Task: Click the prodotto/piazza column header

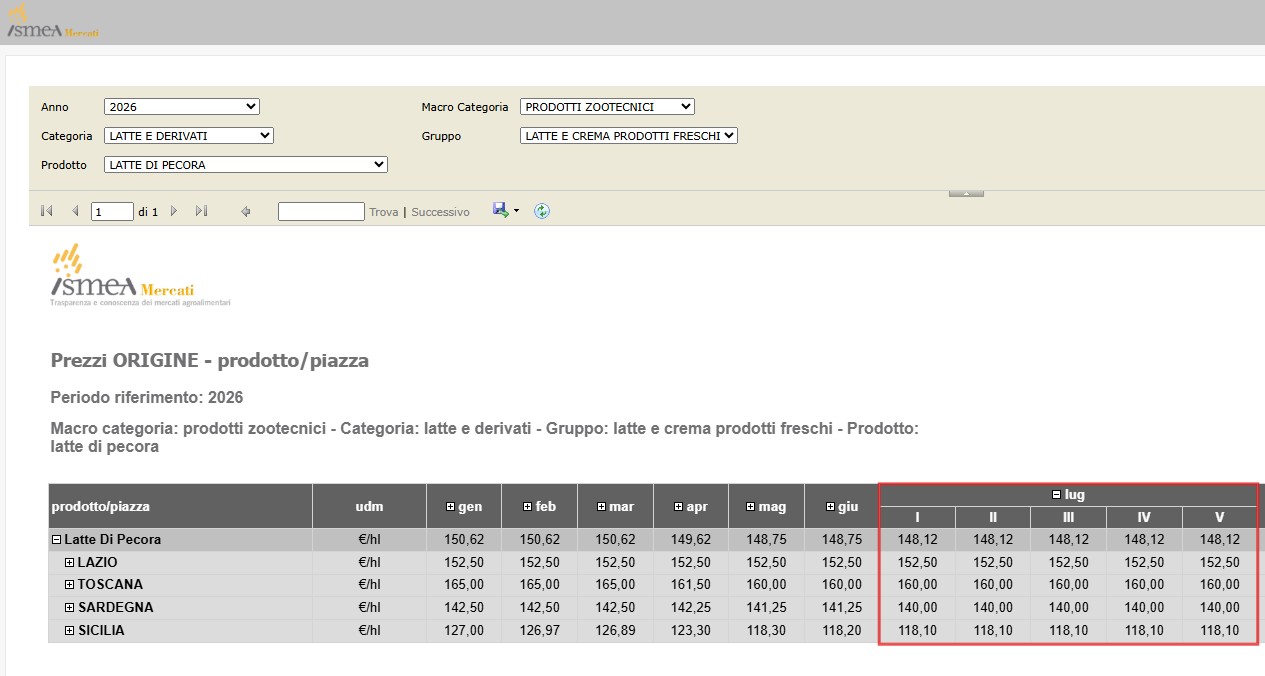Action: [180, 507]
